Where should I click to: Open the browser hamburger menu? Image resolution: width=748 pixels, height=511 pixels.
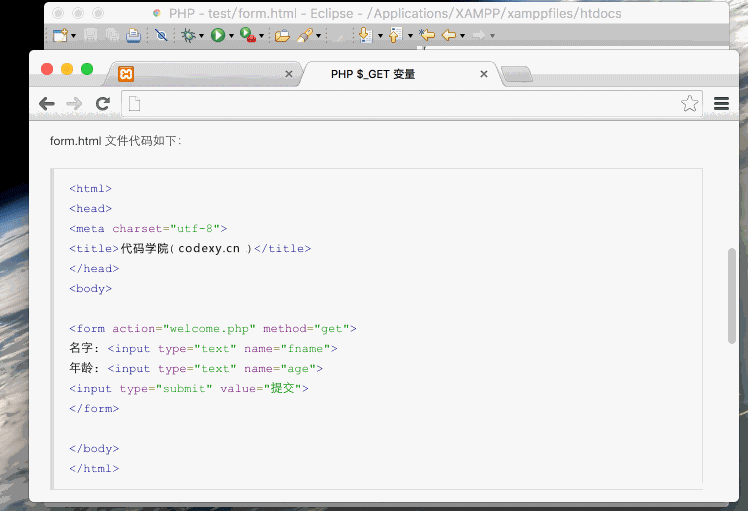click(x=721, y=104)
